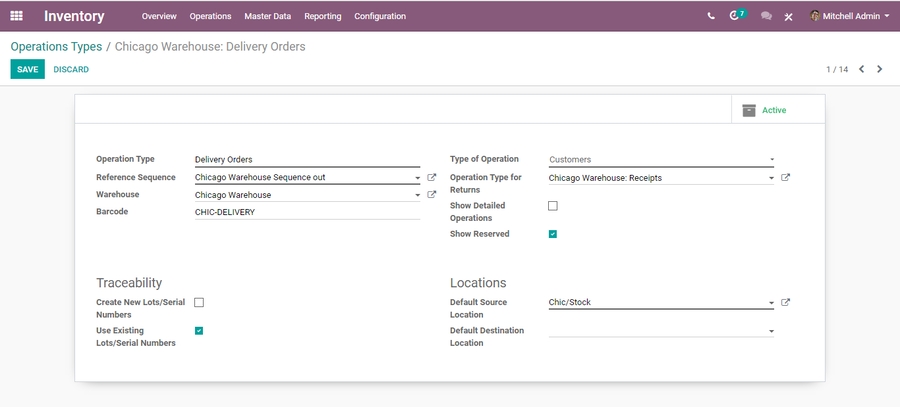The image size is (900, 407).
Task: Open the apps grid menu icon
Action: 16,16
